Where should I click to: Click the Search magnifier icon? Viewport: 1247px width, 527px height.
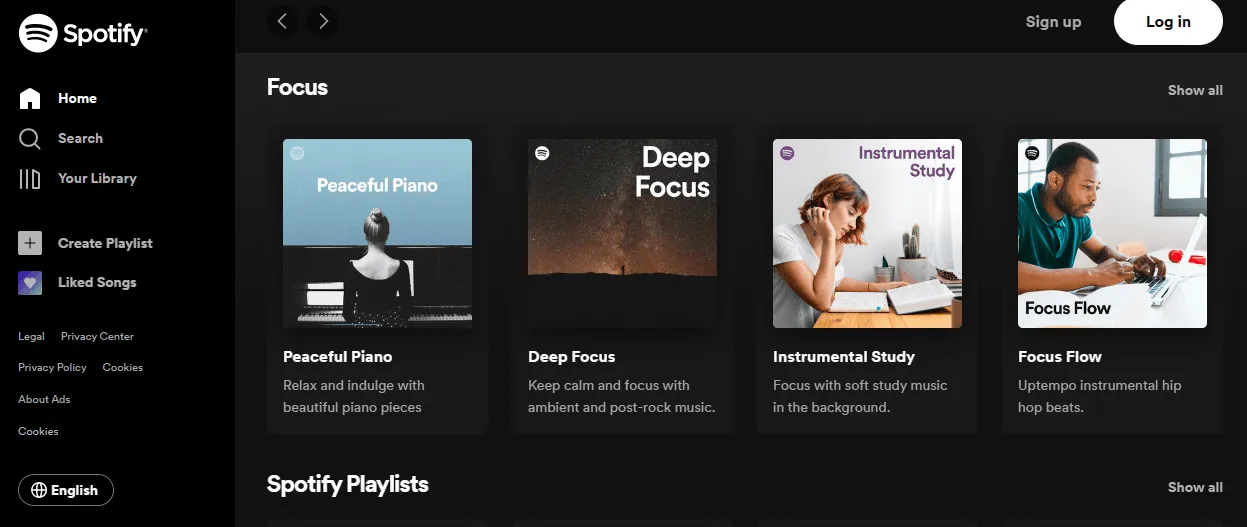coord(30,138)
